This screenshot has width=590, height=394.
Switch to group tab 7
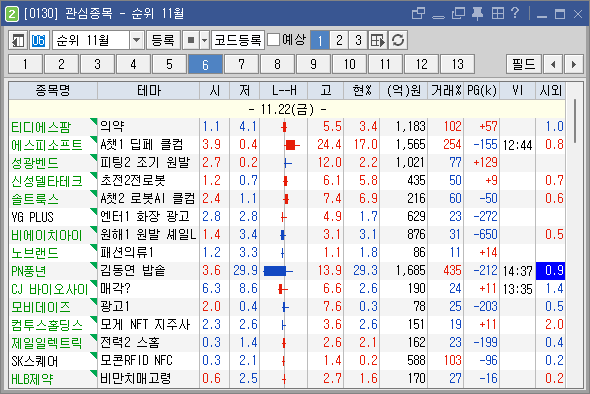click(x=241, y=64)
